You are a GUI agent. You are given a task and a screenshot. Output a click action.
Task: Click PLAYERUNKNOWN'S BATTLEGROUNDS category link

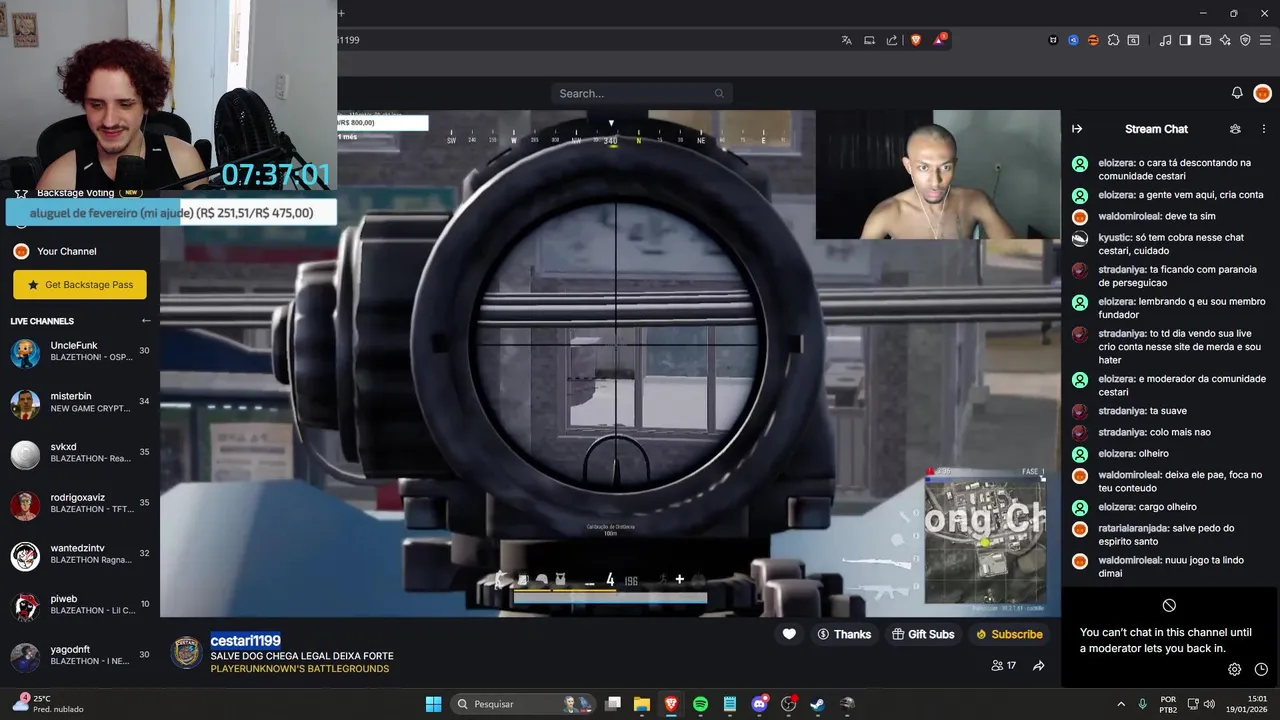tap(299, 669)
